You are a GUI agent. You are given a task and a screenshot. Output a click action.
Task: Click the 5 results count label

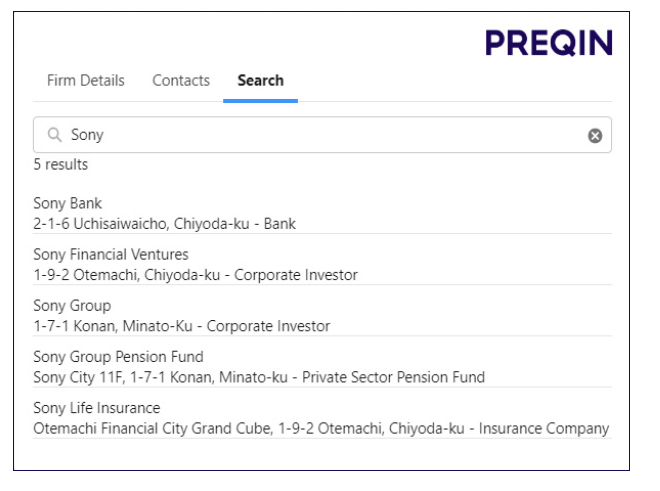tap(61, 165)
